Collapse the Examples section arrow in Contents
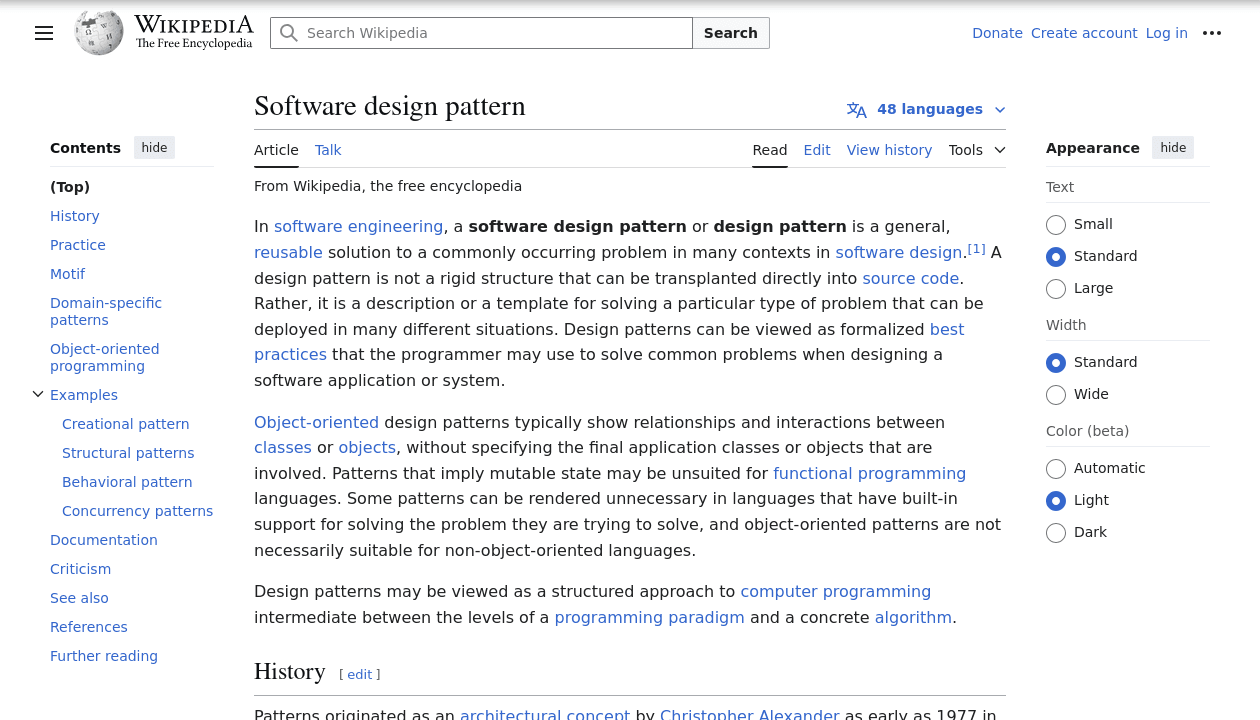Image resolution: width=1260 pixels, height=720 pixels. [x=38, y=394]
